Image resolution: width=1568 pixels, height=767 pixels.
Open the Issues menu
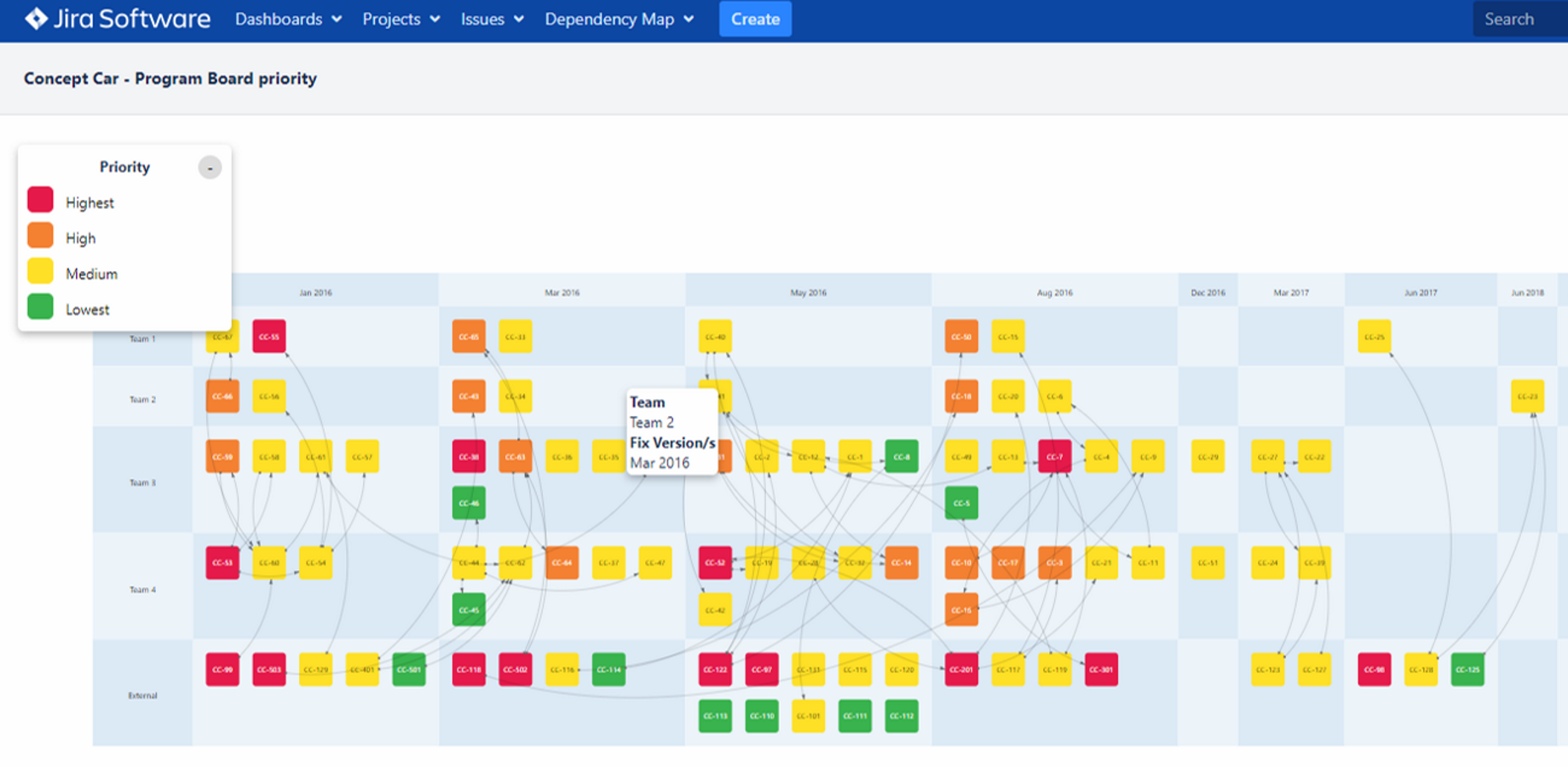[491, 19]
